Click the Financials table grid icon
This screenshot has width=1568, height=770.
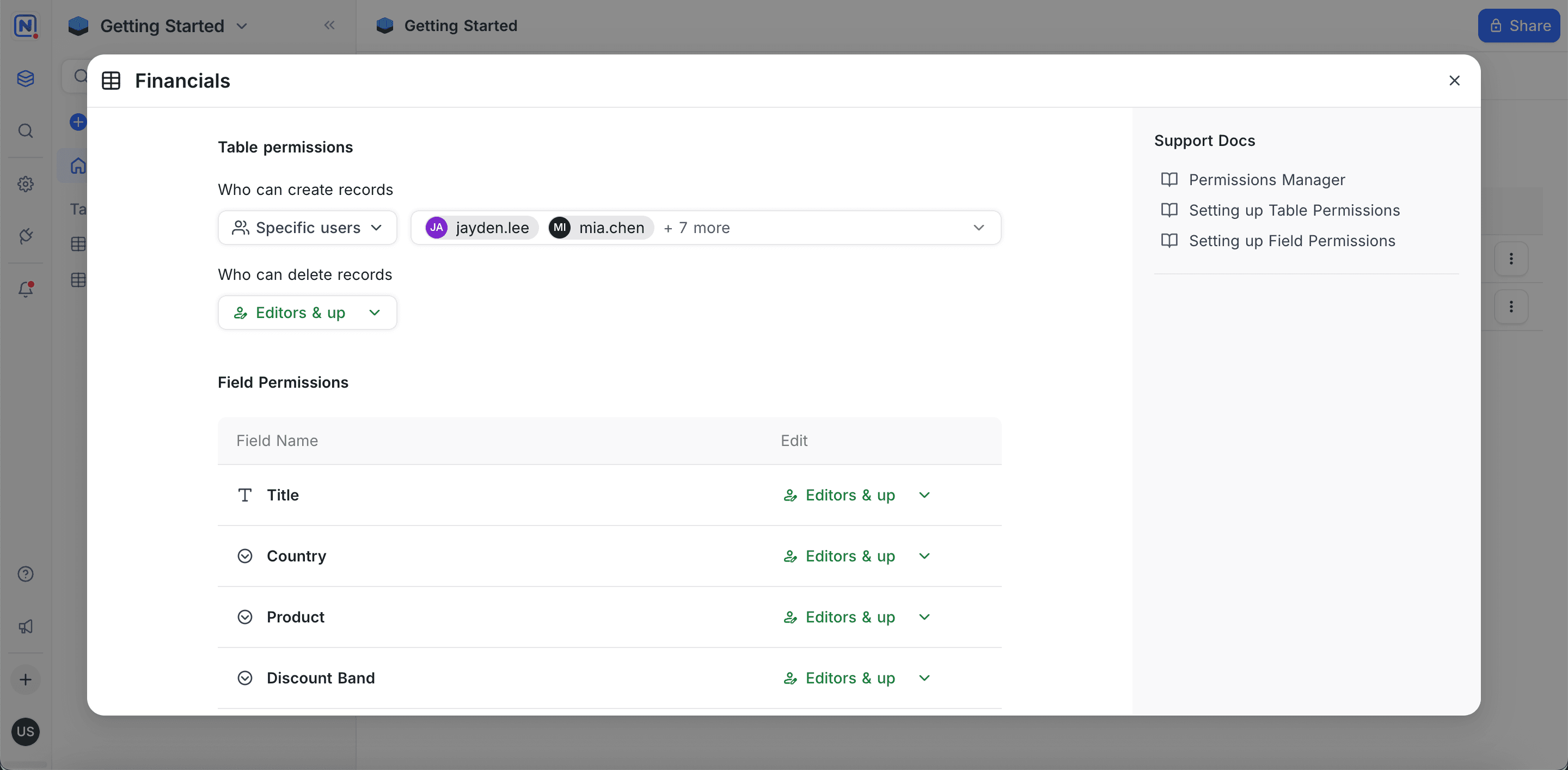112,80
